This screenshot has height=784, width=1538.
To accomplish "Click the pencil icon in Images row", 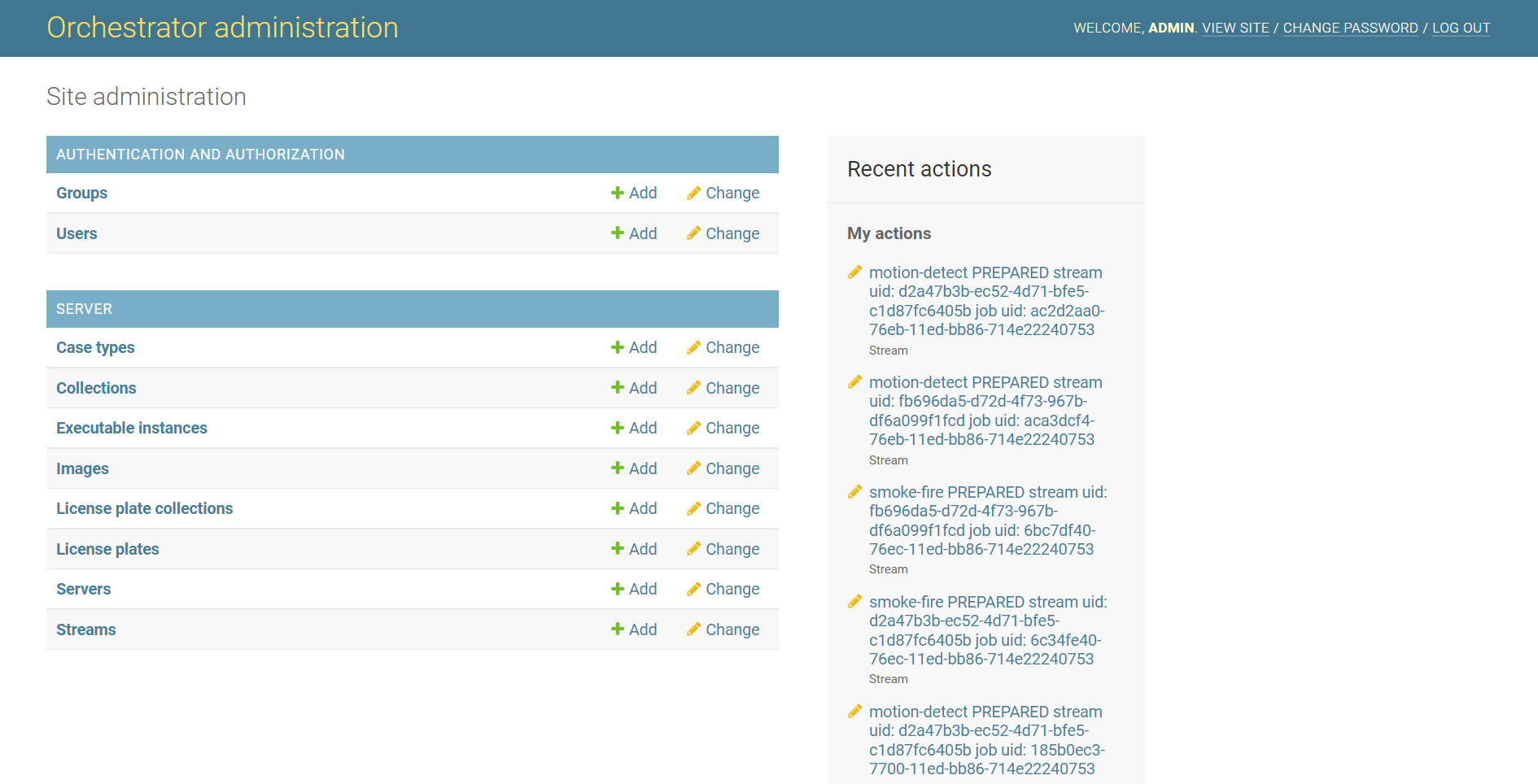I will point(693,468).
